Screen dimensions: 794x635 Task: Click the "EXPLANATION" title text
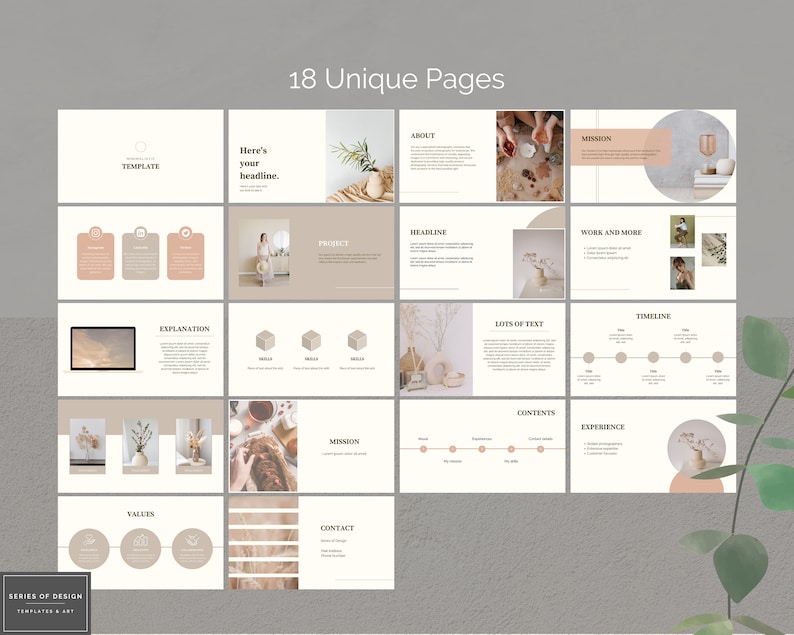coord(184,329)
